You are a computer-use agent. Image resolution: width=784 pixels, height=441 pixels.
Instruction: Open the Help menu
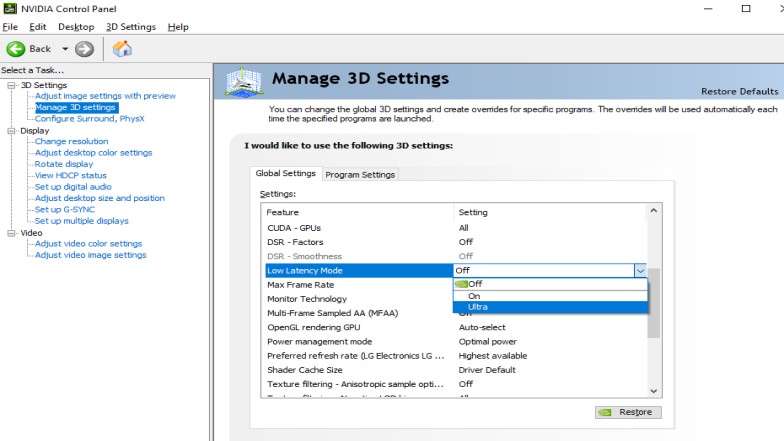coord(178,27)
